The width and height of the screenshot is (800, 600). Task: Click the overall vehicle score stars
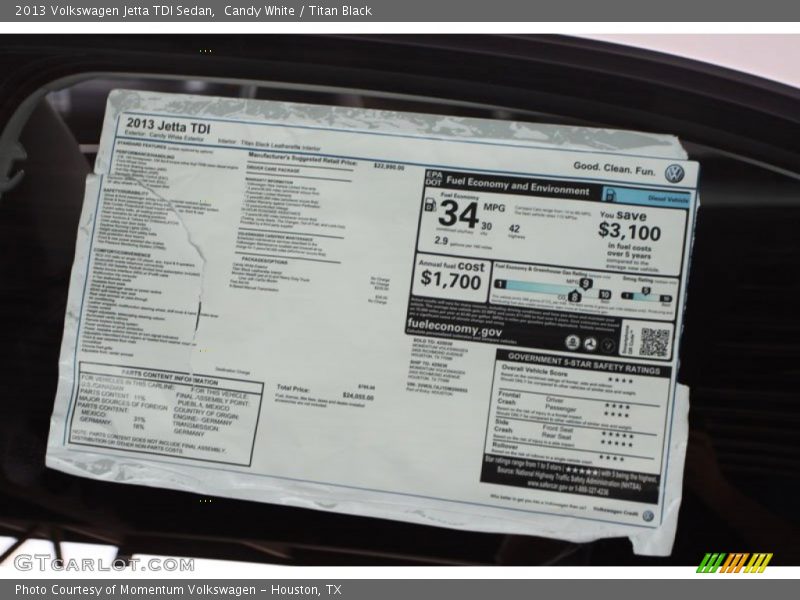tap(620, 380)
